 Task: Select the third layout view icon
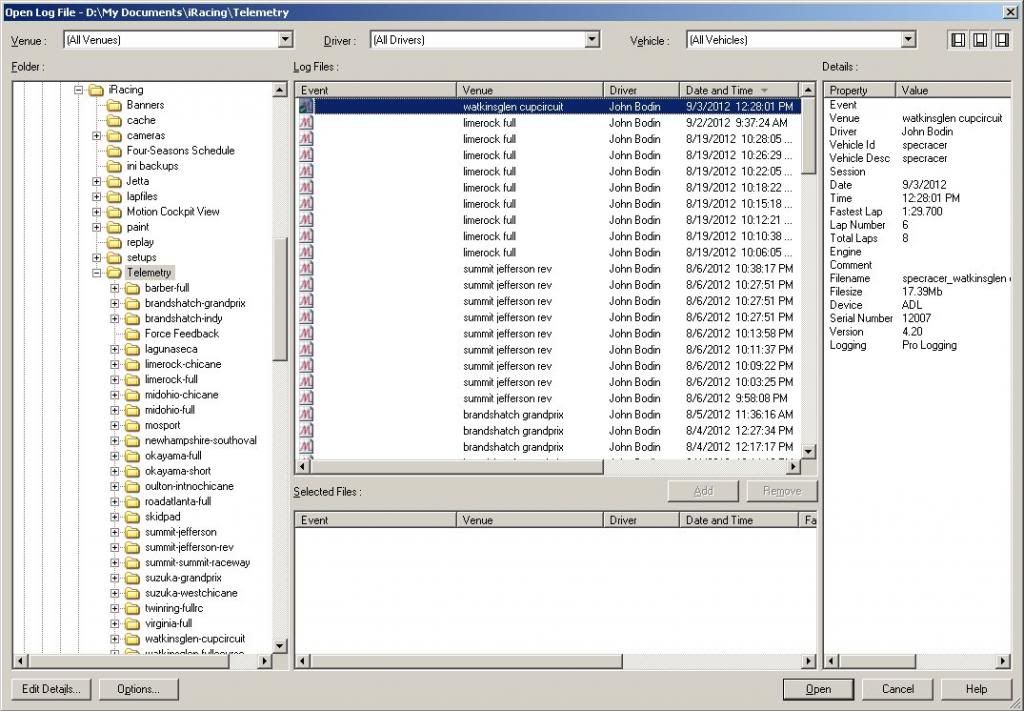pyautogui.click(x=1001, y=40)
